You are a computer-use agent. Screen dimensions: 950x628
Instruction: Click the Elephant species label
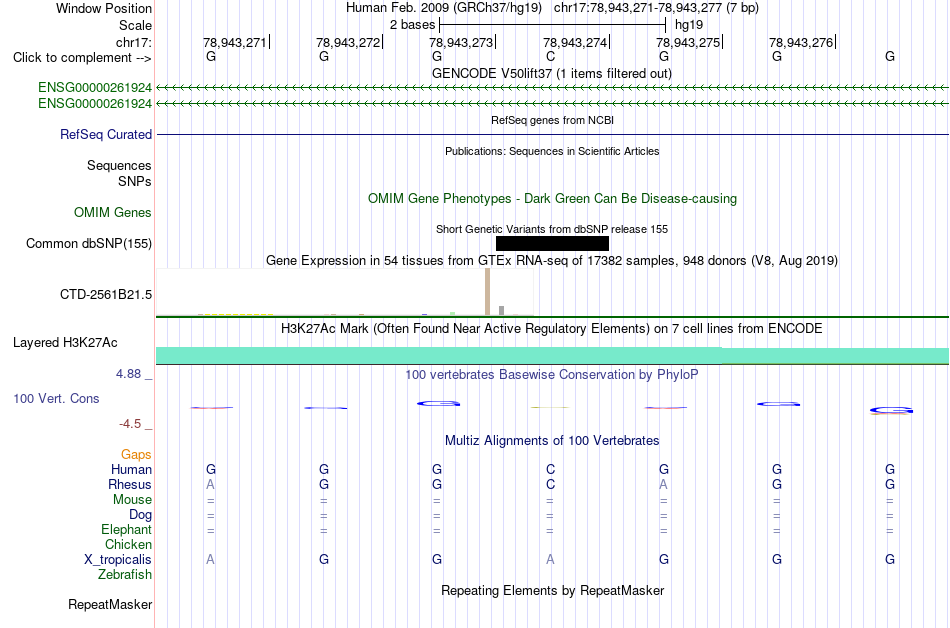point(126,529)
